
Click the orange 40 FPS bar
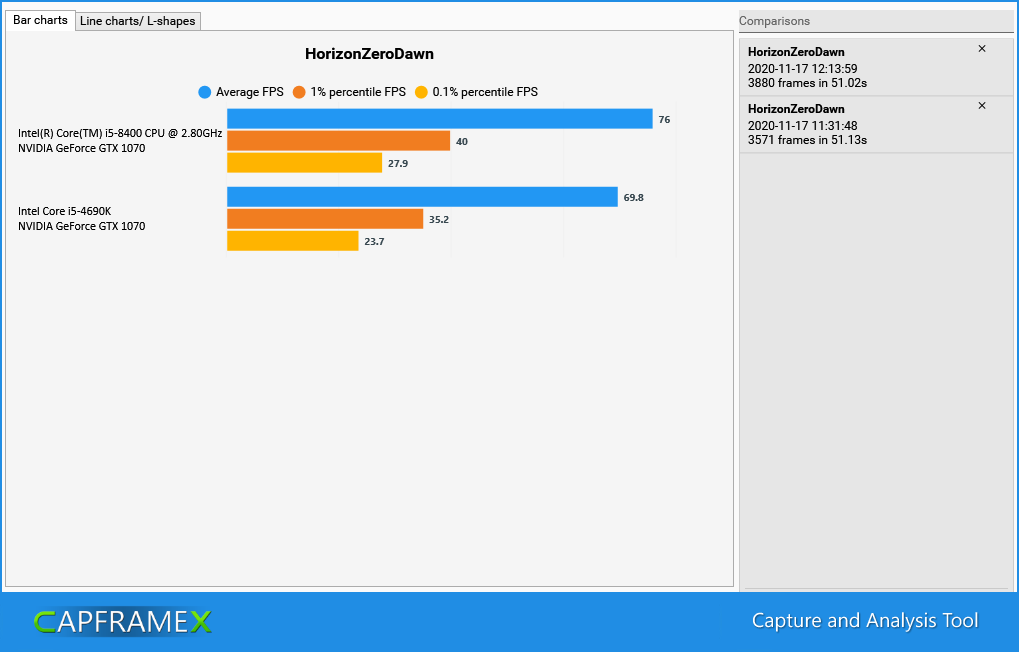(x=339, y=141)
